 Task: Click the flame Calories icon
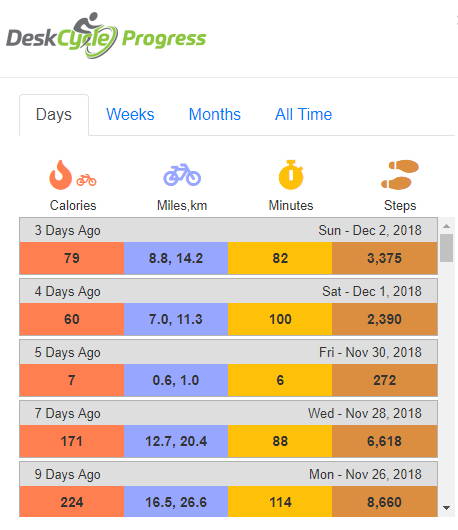click(60, 174)
